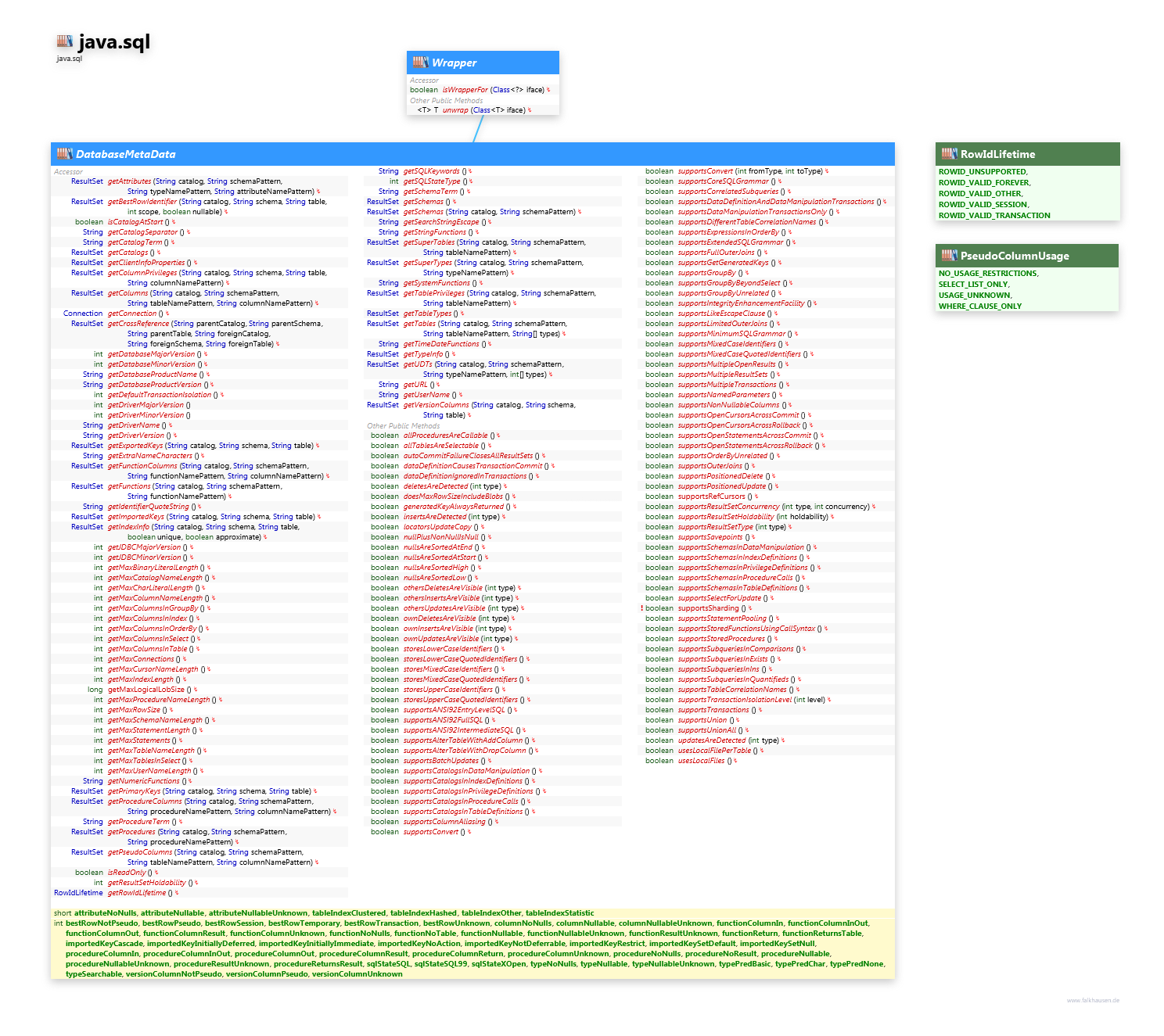The width and height of the screenshot is (1164, 1036).
Task: Select the getMaxConnections method
Action: 141,659
